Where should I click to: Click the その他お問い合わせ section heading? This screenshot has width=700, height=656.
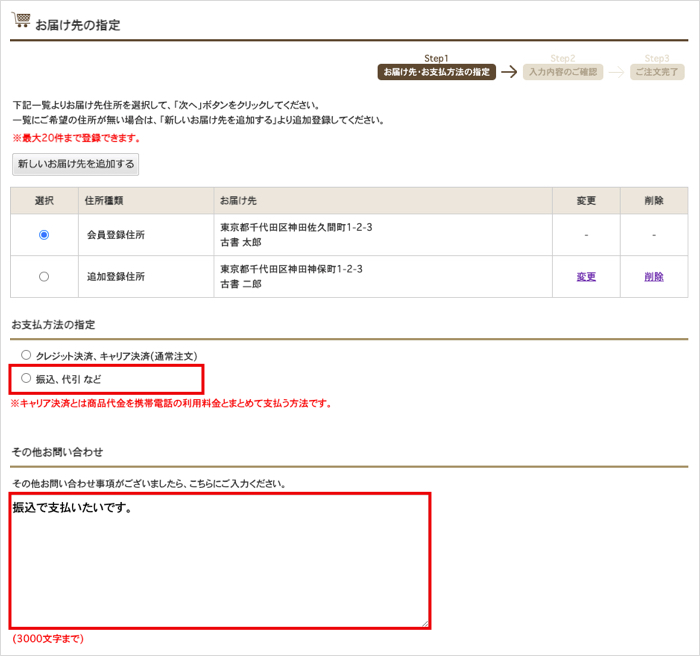(57, 452)
